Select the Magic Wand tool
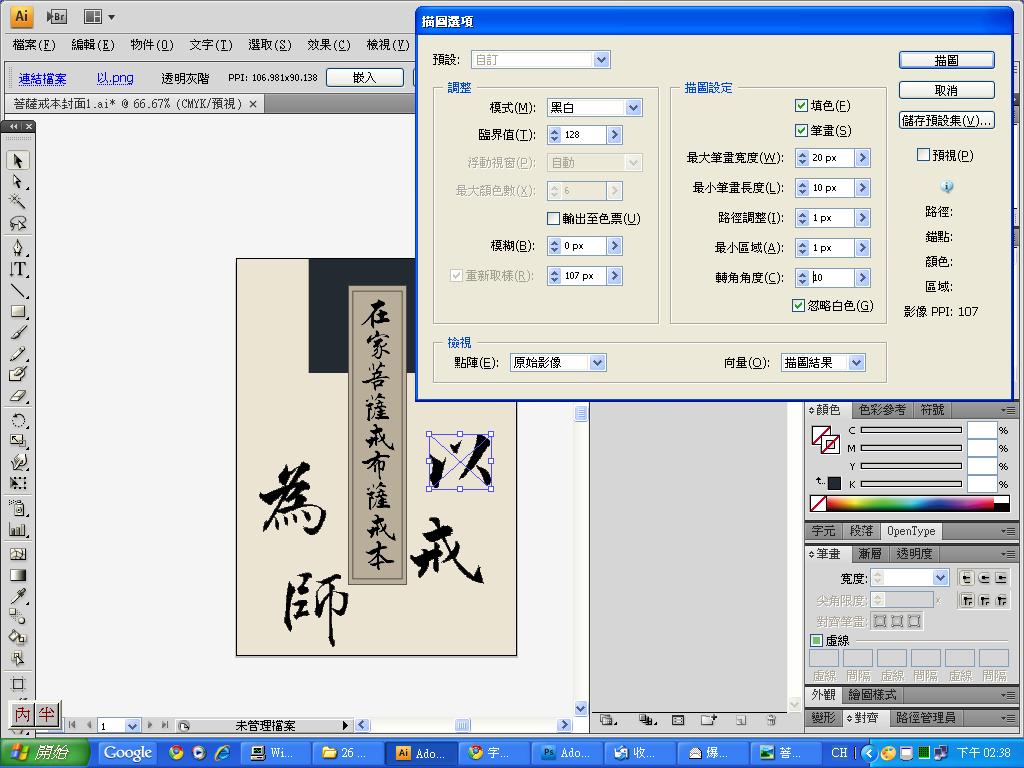Screen dimensions: 1024x768 [x=18, y=203]
